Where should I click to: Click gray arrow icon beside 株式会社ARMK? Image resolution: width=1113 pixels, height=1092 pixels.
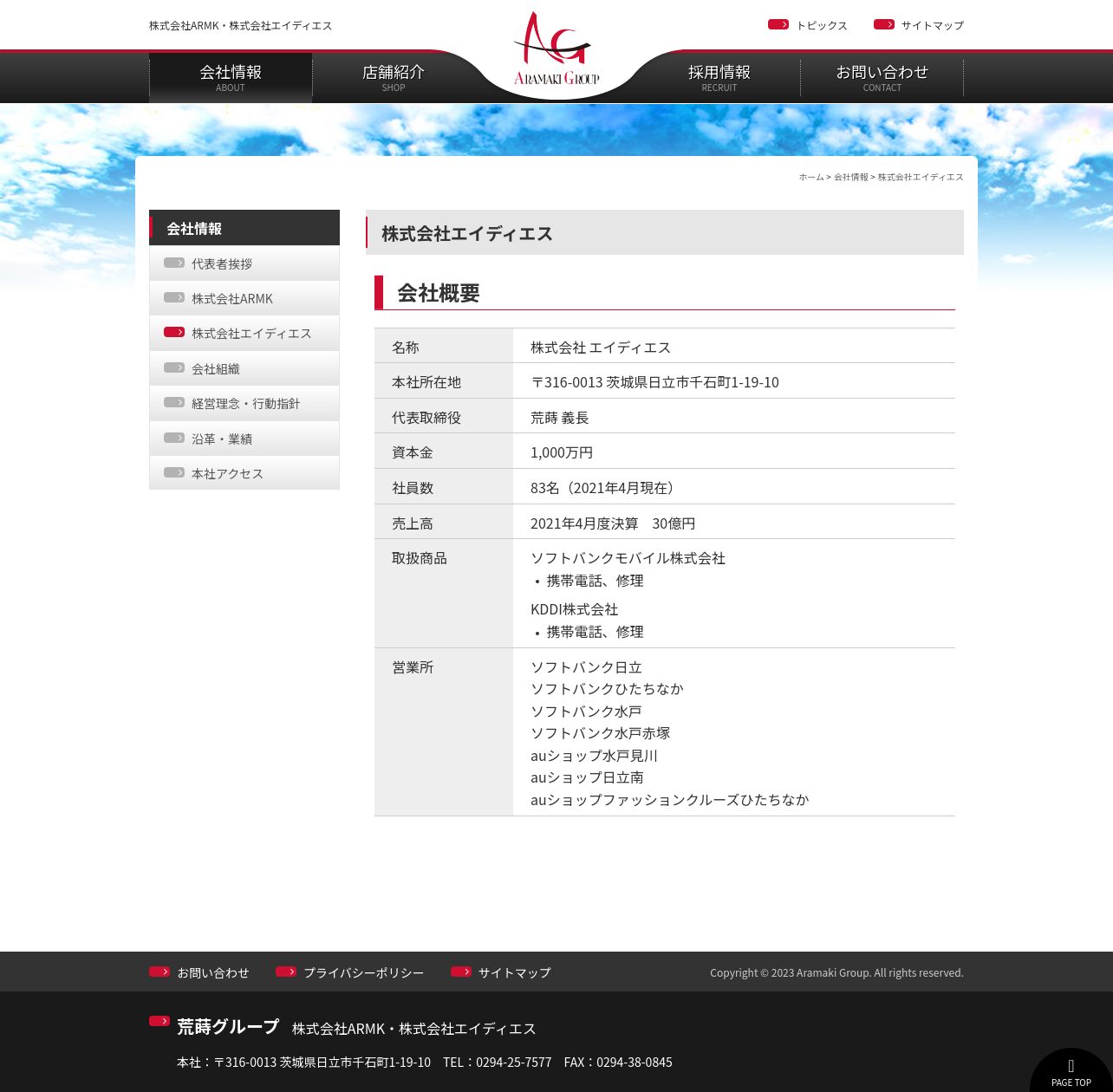pyautogui.click(x=174, y=297)
